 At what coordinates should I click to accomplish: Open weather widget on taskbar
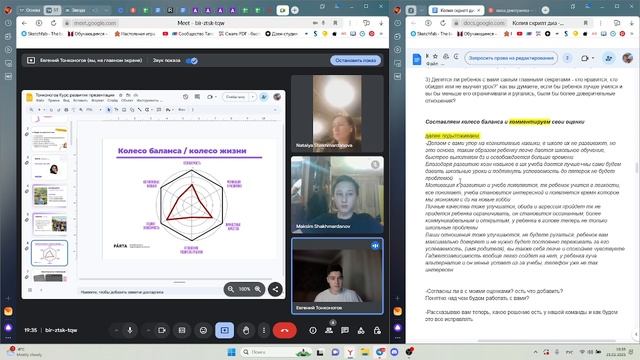(24, 352)
